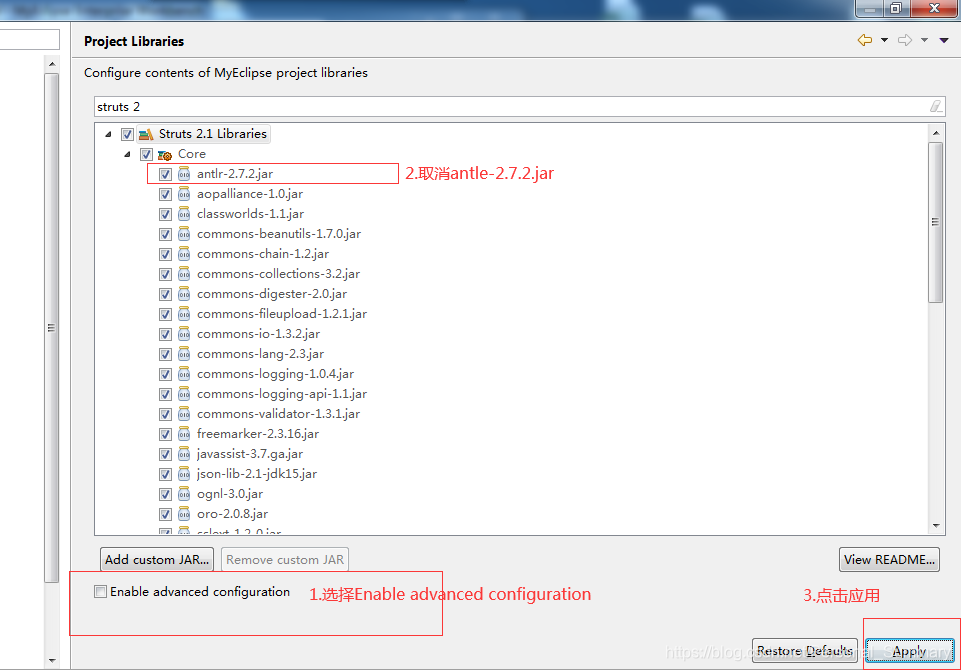Click the json-lib-2.1-jdk15.jar jar icon

[x=184, y=474]
